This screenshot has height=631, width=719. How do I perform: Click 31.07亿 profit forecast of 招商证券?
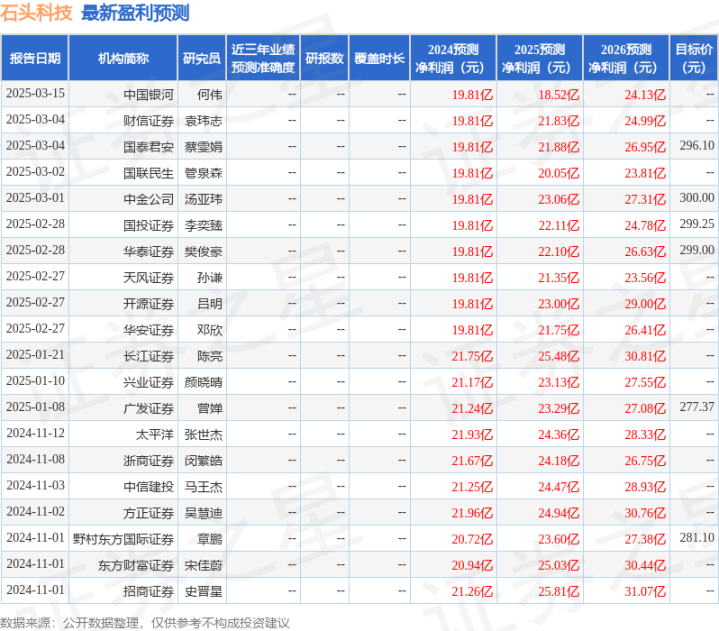coord(645,592)
